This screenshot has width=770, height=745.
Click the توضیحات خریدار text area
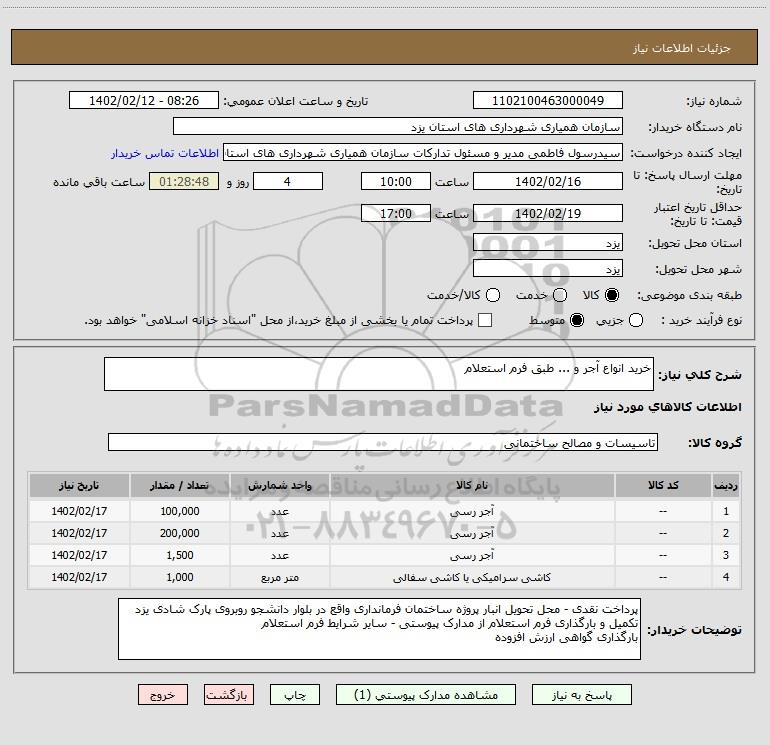(x=379, y=629)
